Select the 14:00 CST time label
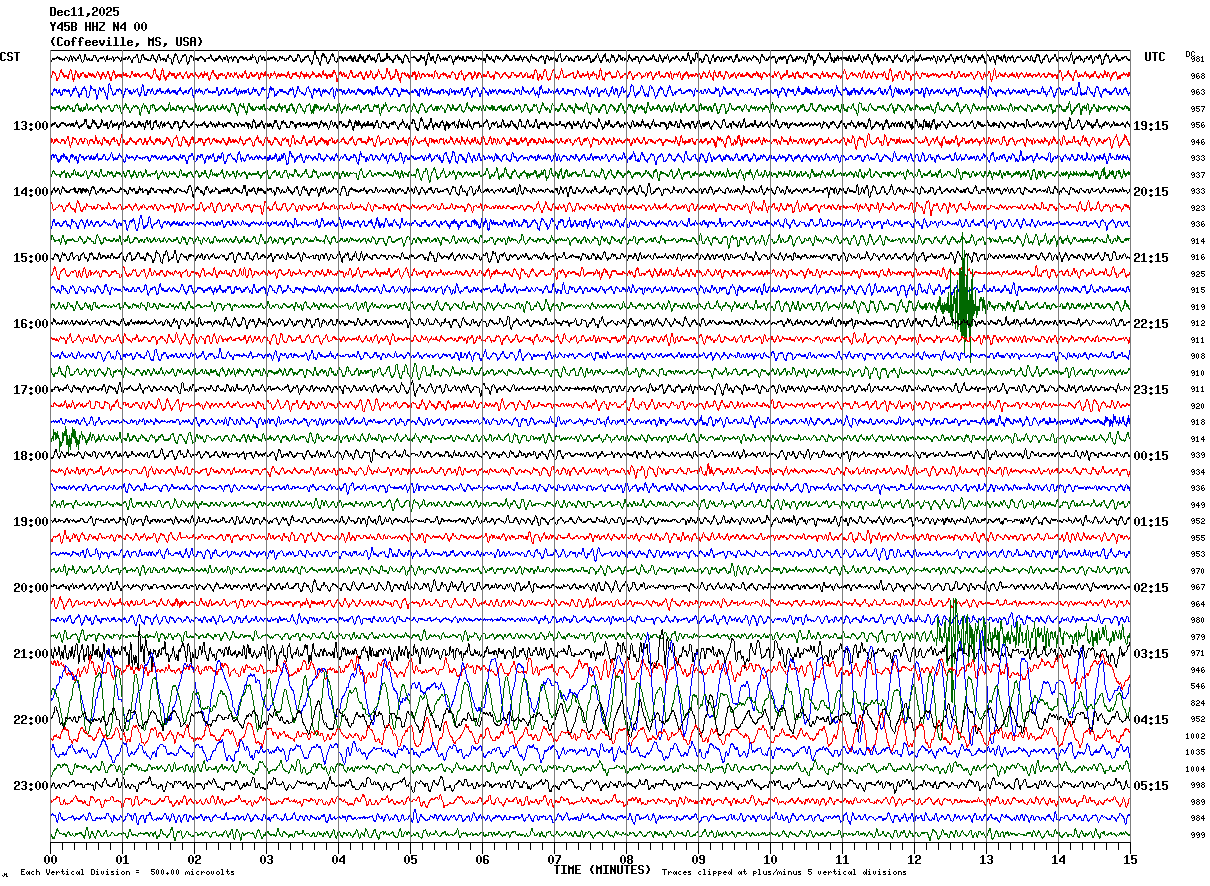1210x886 pixels. pos(30,192)
